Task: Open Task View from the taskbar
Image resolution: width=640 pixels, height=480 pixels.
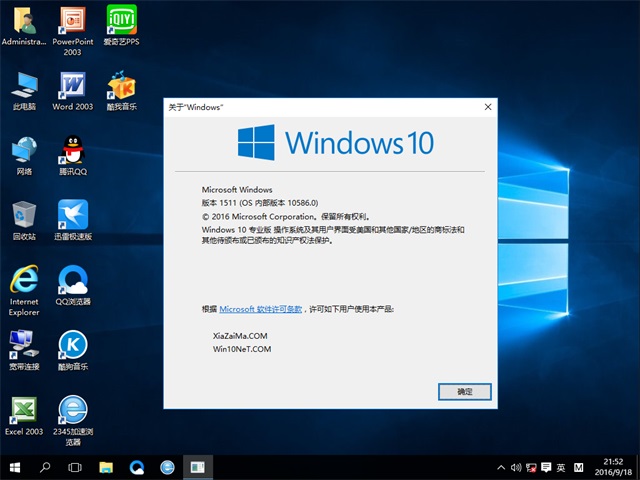Action: tap(75, 467)
